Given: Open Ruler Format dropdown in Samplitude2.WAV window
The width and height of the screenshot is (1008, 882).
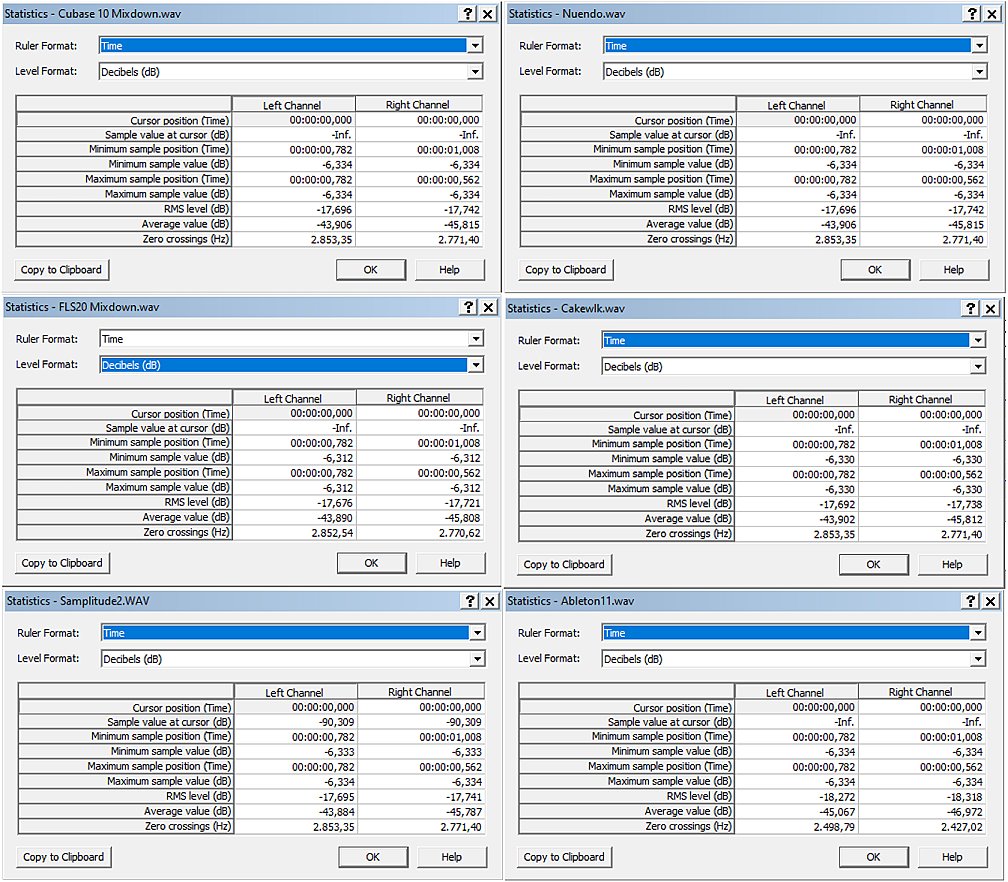Looking at the screenshot, I should pyautogui.click(x=477, y=633).
